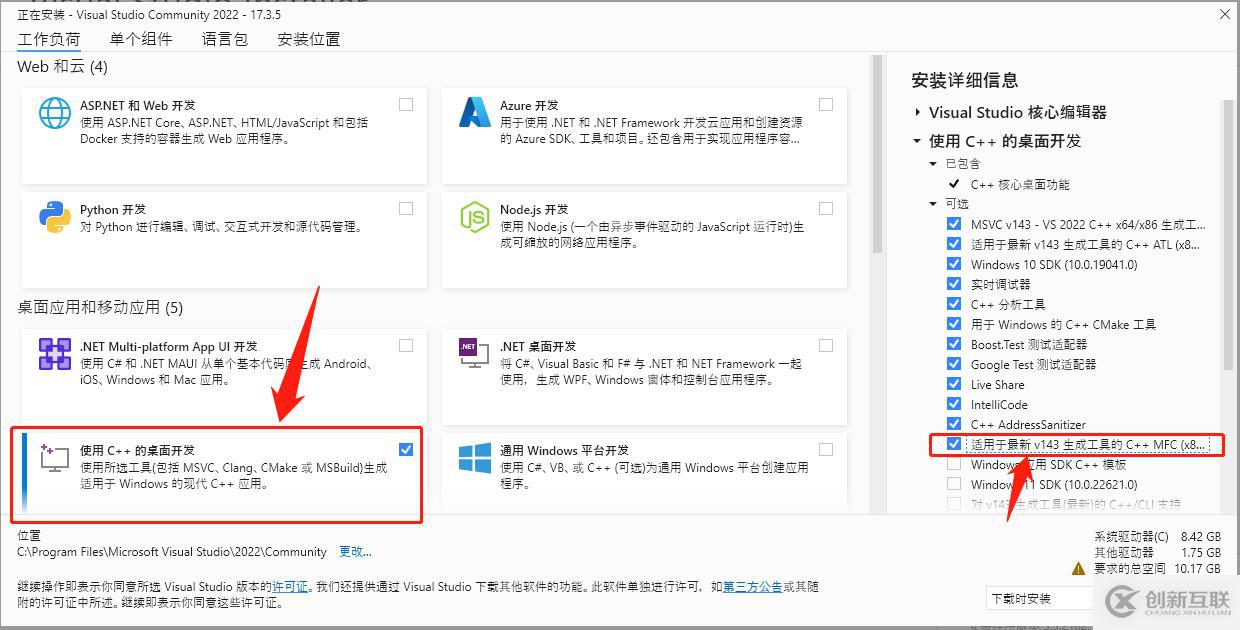Viewport: 1240px width, 630px height.
Task: Uncheck Boost.Test 测试适配器
Action: coord(954,344)
